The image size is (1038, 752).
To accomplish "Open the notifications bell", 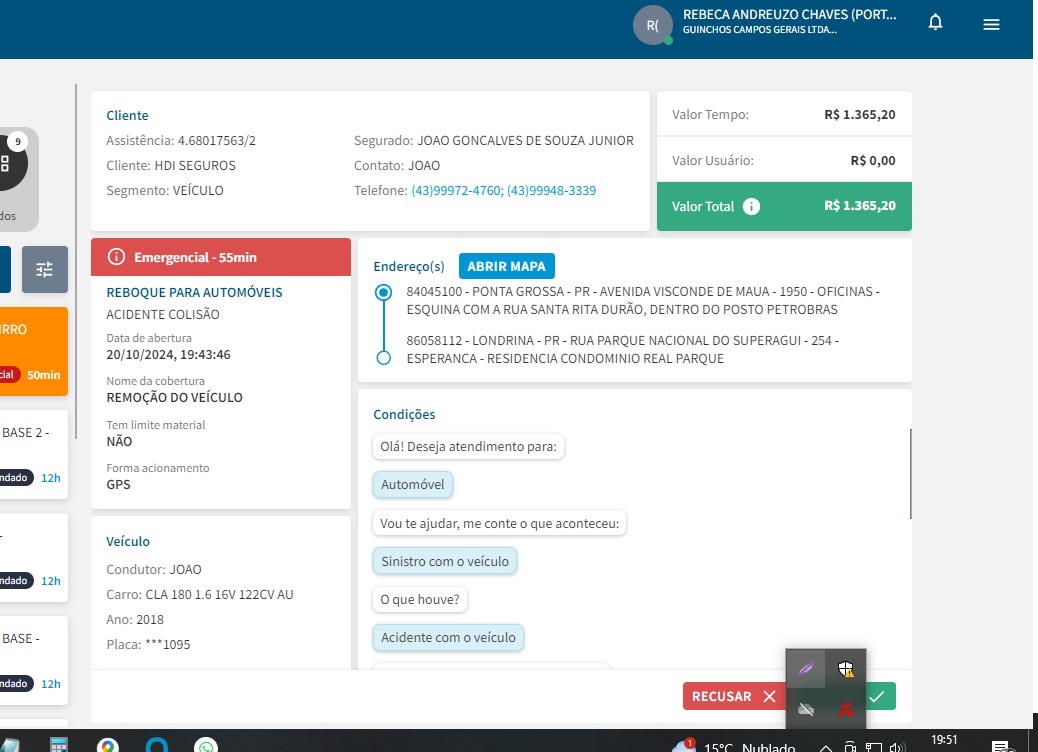I will pos(935,23).
